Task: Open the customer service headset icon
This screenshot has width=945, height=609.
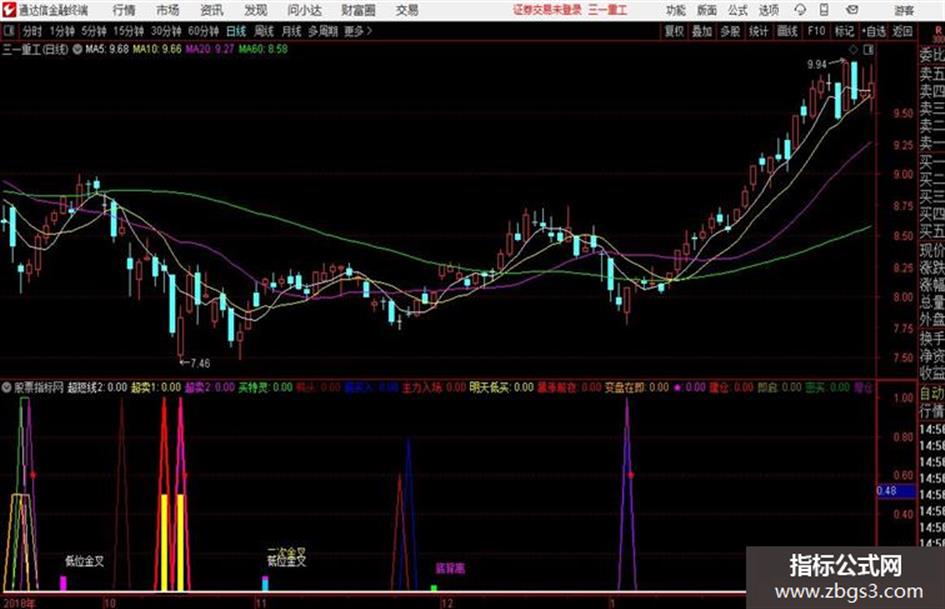Action: (800, 10)
